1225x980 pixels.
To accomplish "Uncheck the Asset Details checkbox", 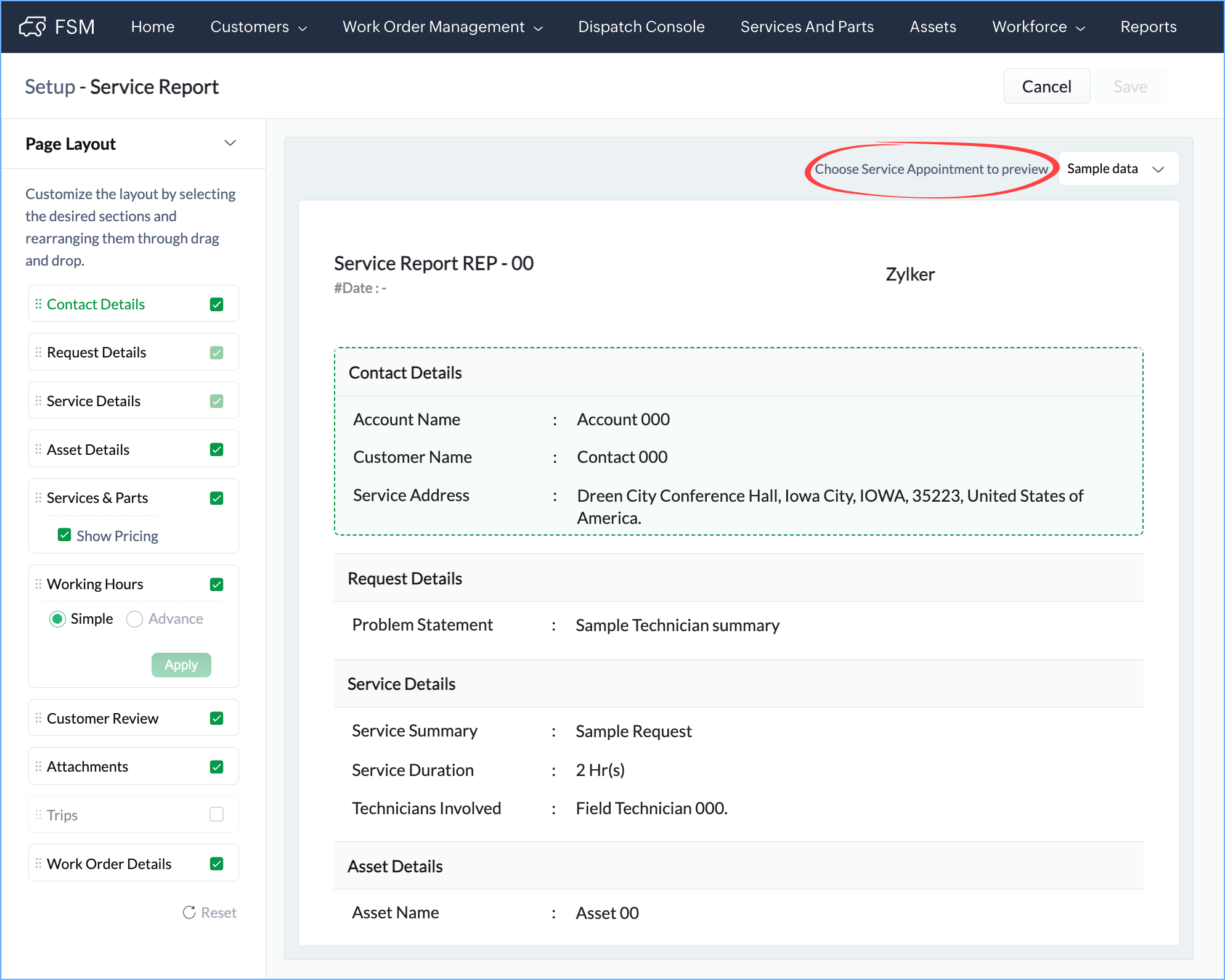I will [x=216, y=449].
